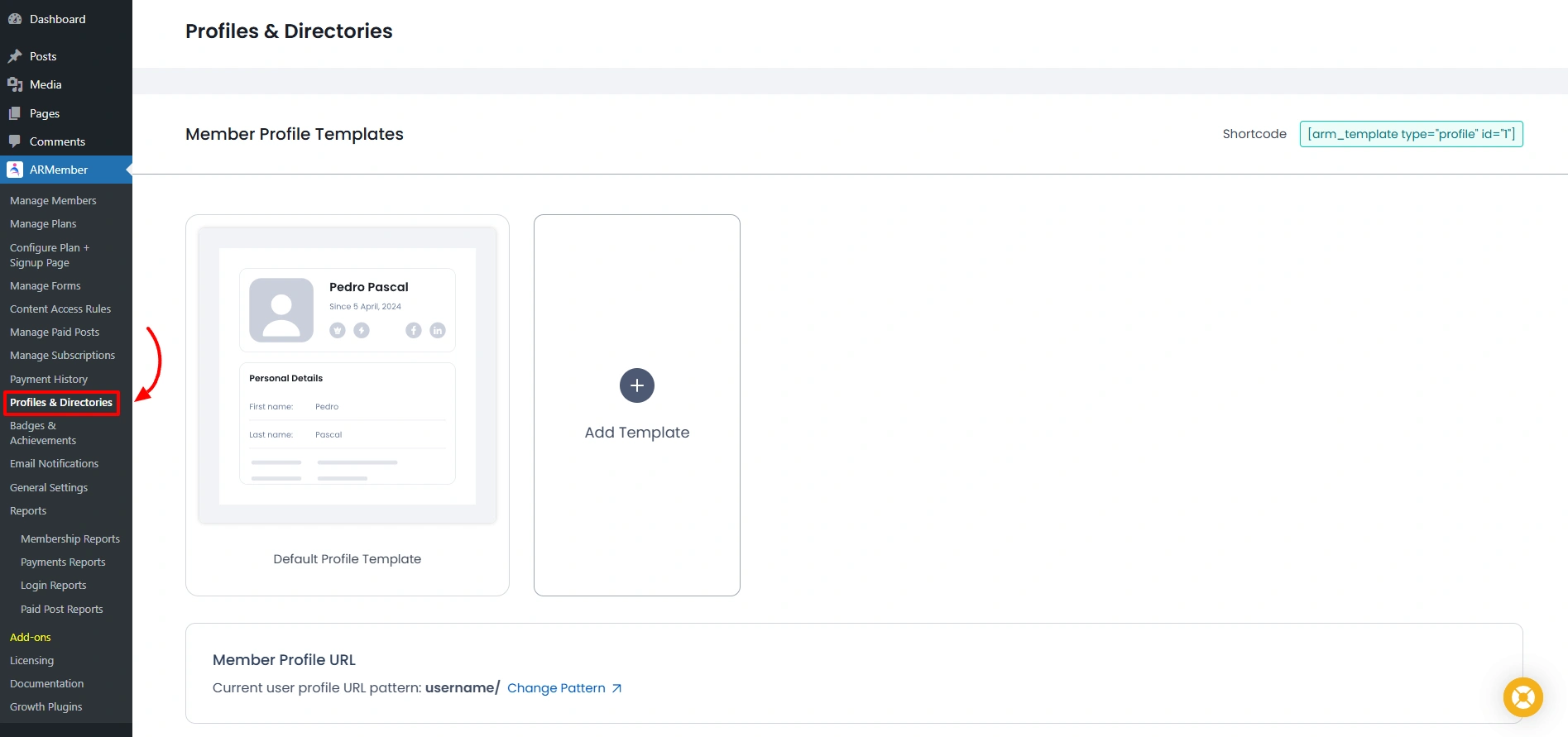Select Profiles & Directories menu item
The height and width of the screenshot is (737, 1568).
coord(61,402)
